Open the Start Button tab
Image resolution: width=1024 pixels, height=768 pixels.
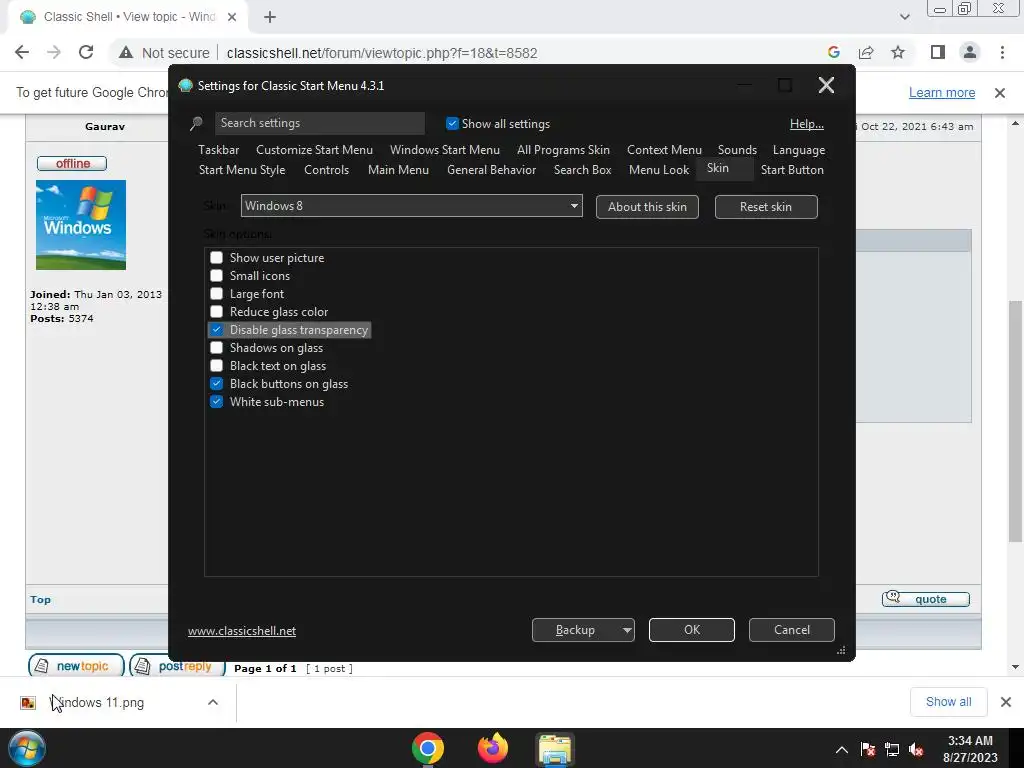point(792,170)
